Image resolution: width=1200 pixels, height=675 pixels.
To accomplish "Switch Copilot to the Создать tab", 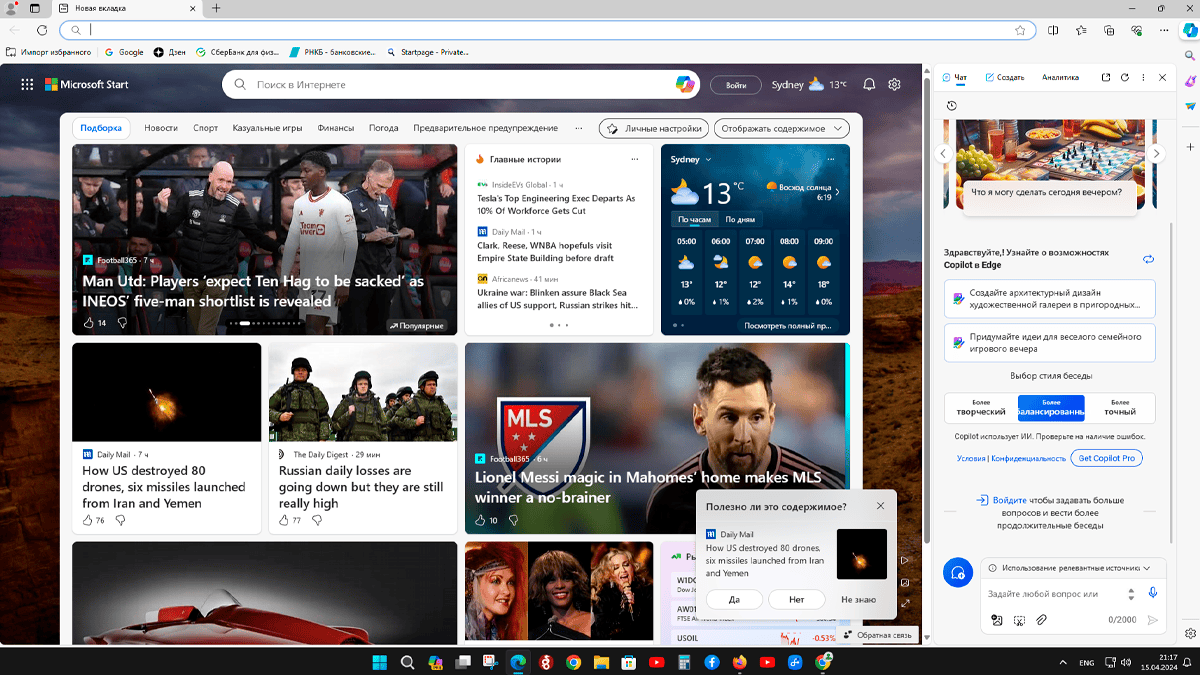I will click(1005, 77).
